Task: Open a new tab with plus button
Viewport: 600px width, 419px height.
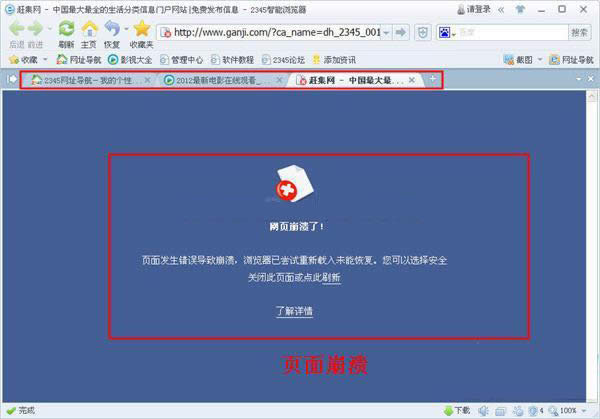Action: click(x=432, y=79)
